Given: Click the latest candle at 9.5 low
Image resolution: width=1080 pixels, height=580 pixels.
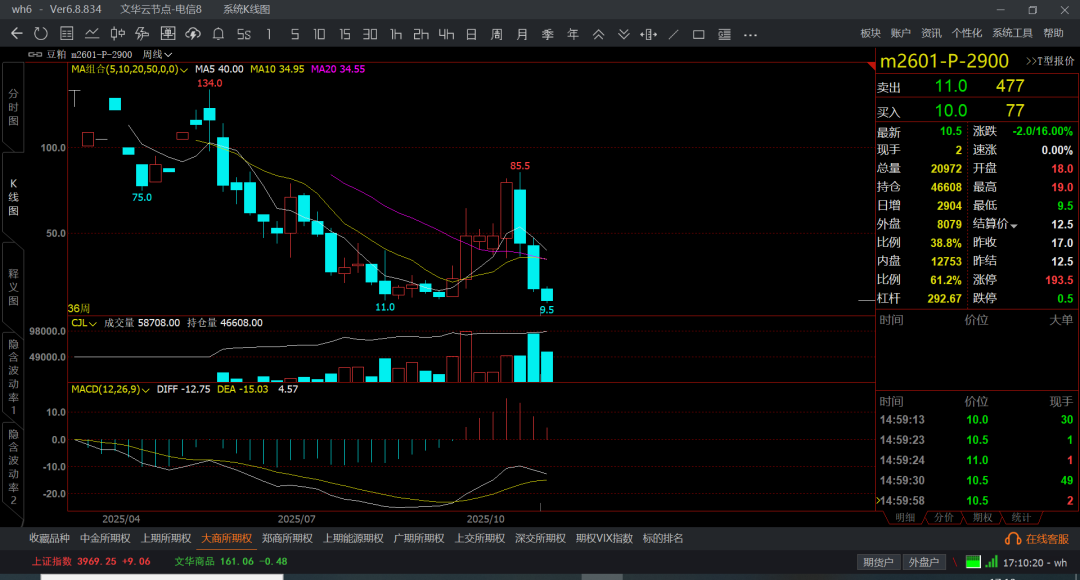Looking at the screenshot, I should point(546,294).
